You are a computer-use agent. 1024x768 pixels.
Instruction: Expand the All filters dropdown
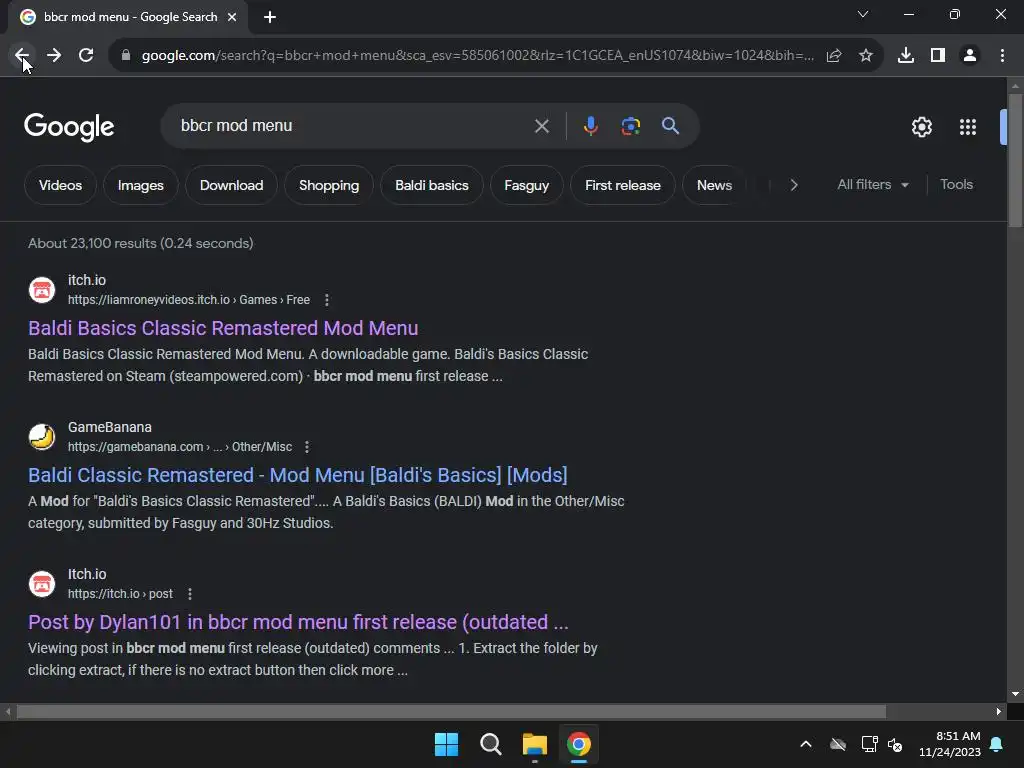pyautogui.click(x=872, y=185)
